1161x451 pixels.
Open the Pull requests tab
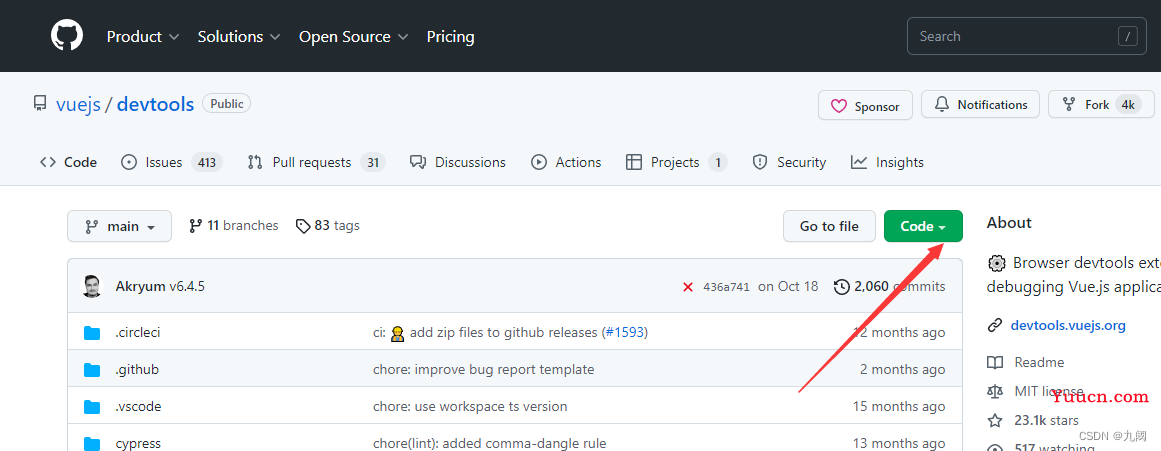[316, 162]
